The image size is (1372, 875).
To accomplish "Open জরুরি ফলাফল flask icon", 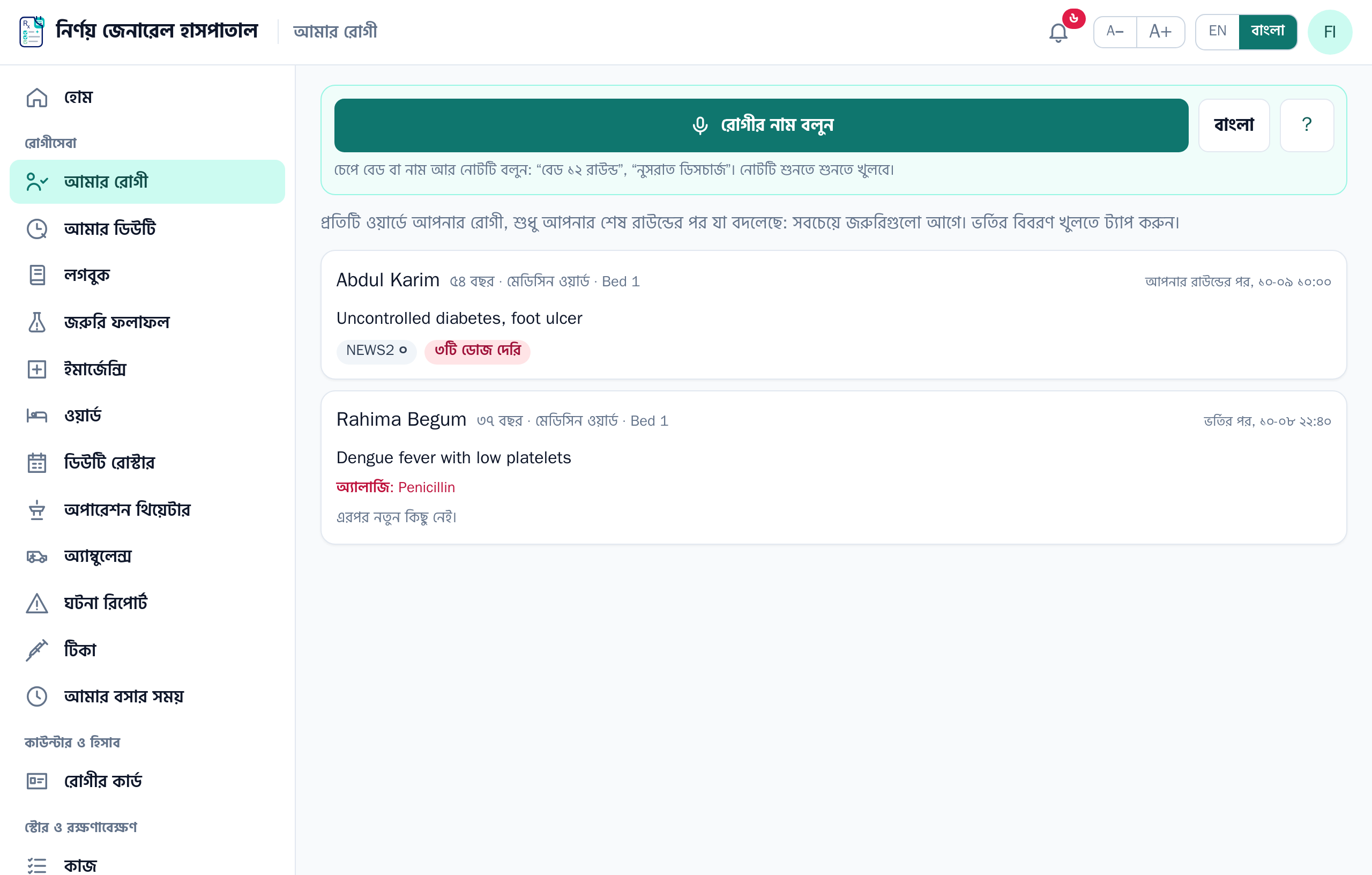I will coord(37,322).
